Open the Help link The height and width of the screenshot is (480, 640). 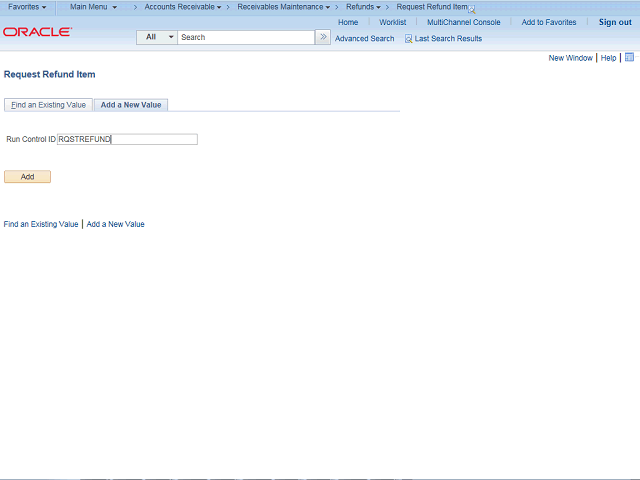[608, 58]
